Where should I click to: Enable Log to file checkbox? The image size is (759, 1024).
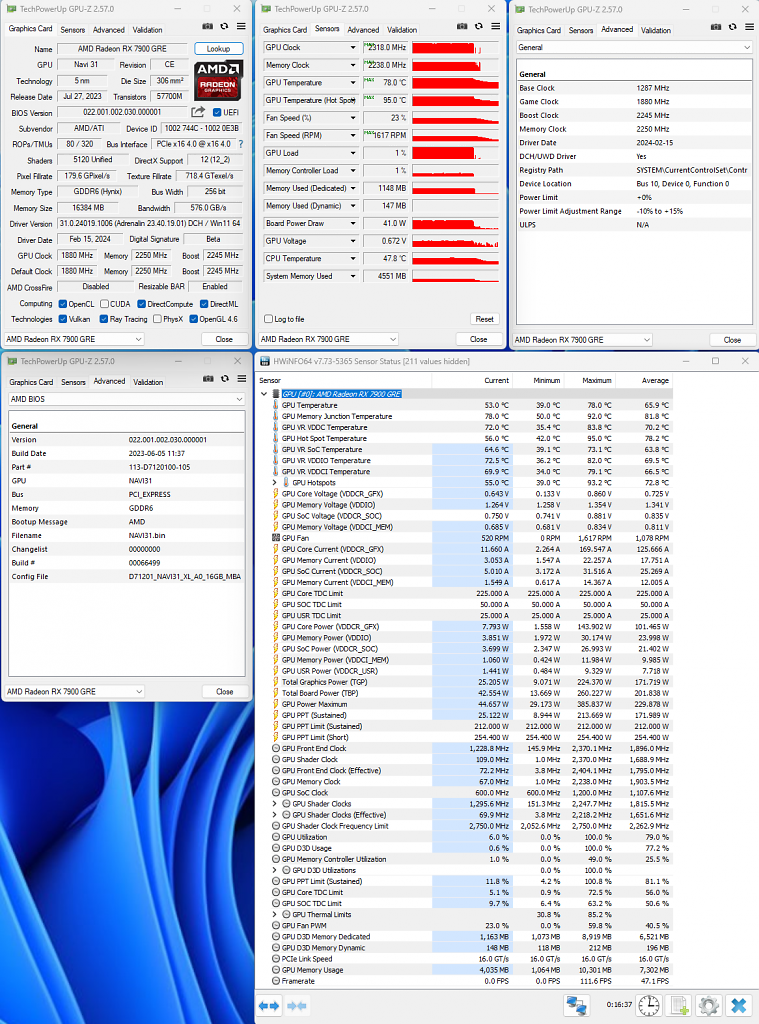(x=268, y=319)
